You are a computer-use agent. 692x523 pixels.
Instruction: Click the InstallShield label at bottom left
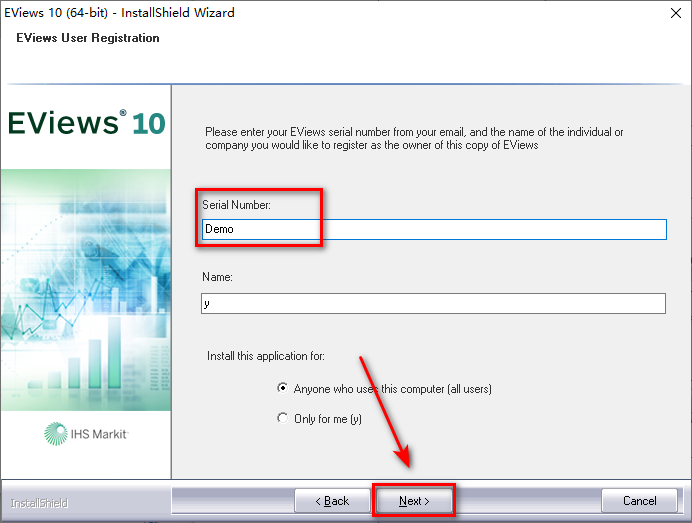tap(39, 503)
